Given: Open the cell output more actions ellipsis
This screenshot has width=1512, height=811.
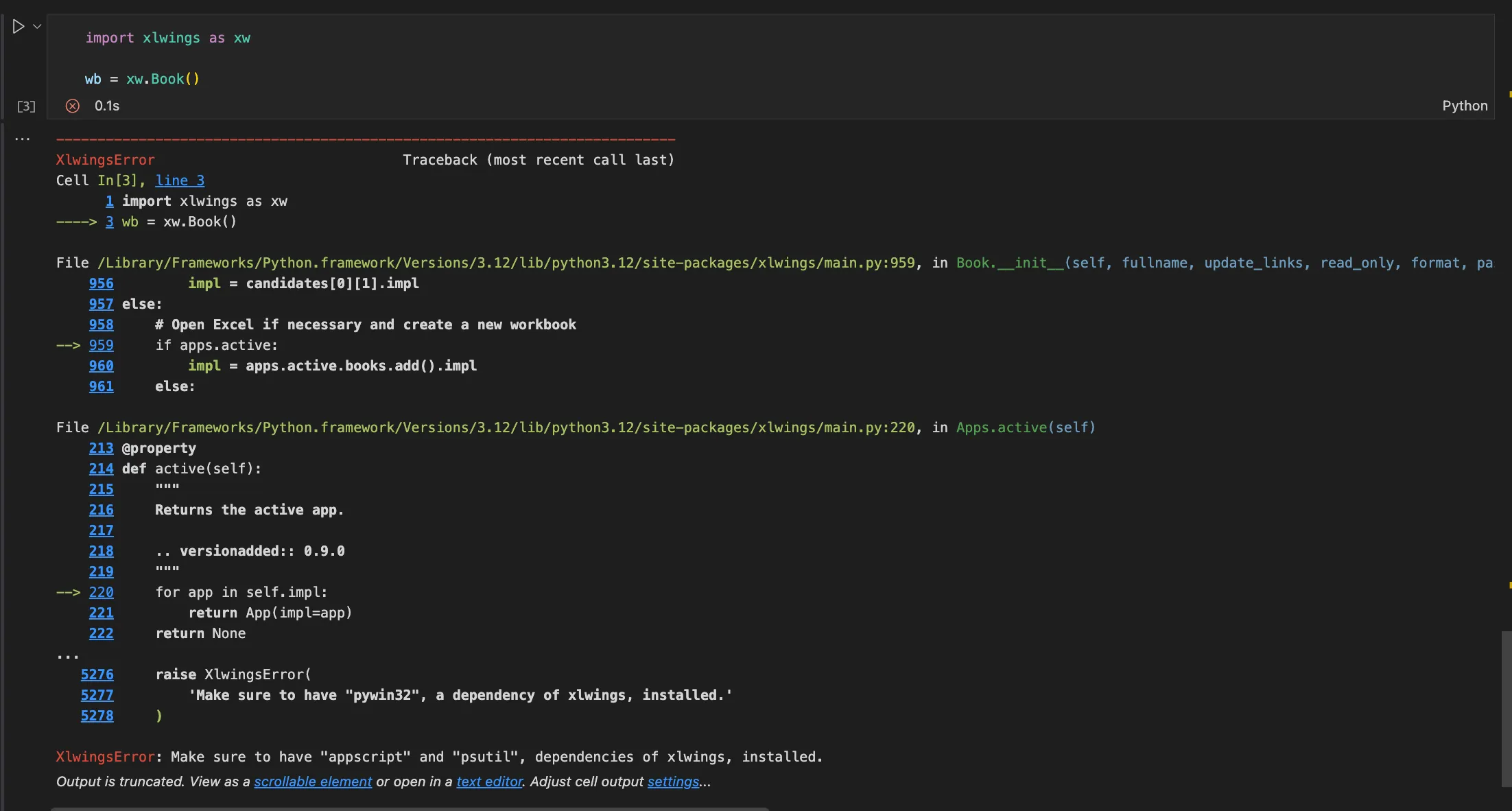Looking at the screenshot, I should 23,139.
